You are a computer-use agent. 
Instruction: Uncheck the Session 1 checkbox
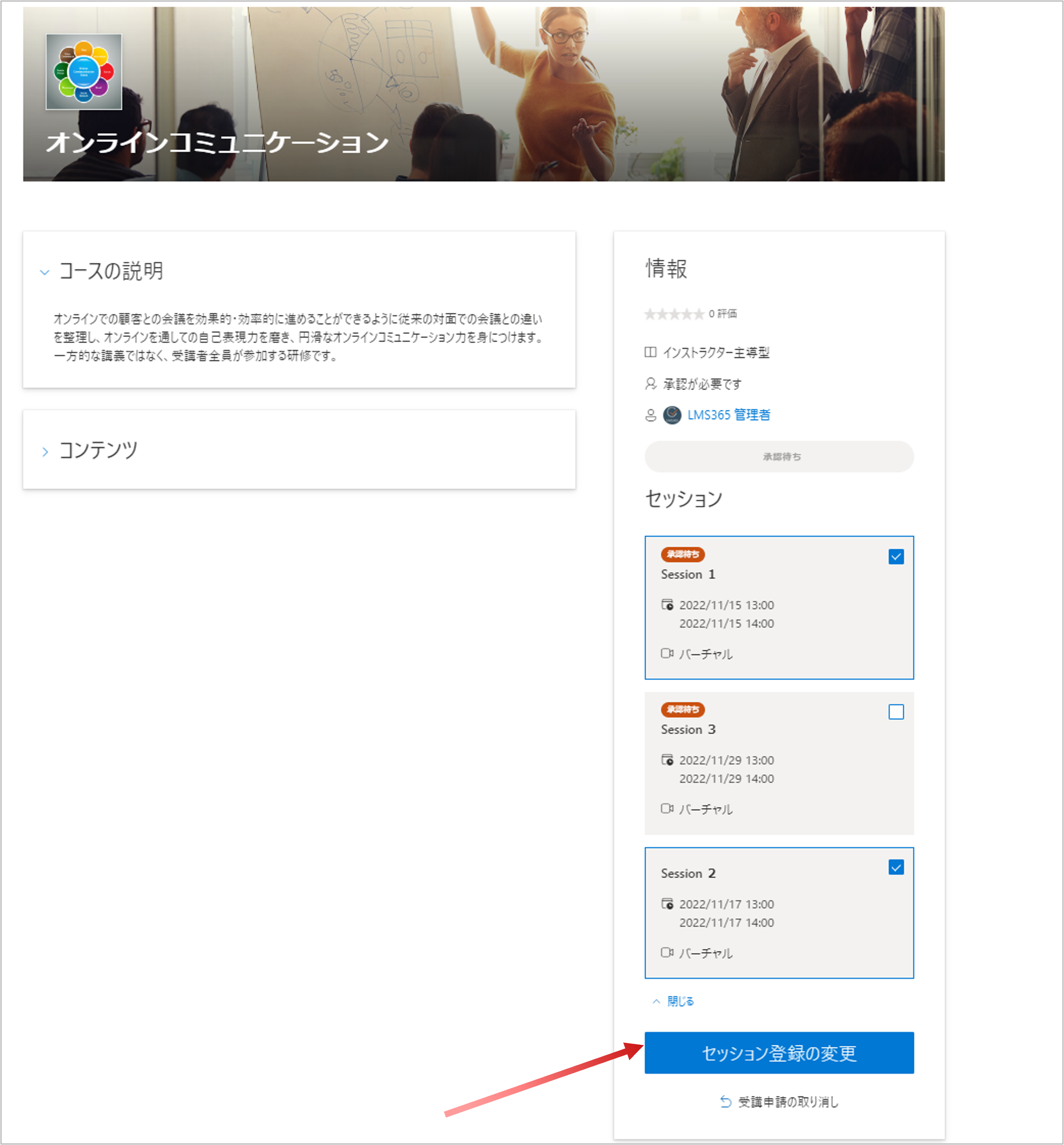[x=896, y=556]
